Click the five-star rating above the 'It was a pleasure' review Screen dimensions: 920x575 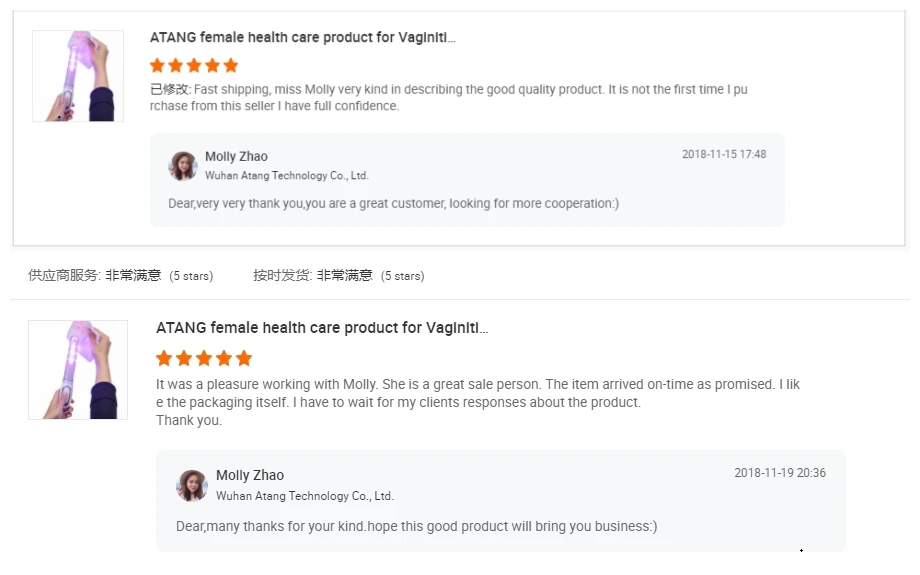coord(204,358)
